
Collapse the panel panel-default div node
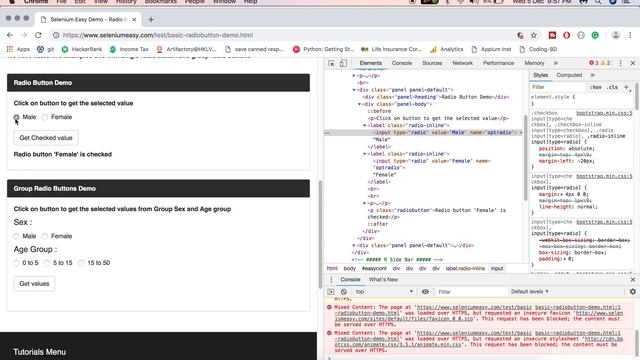354,90
